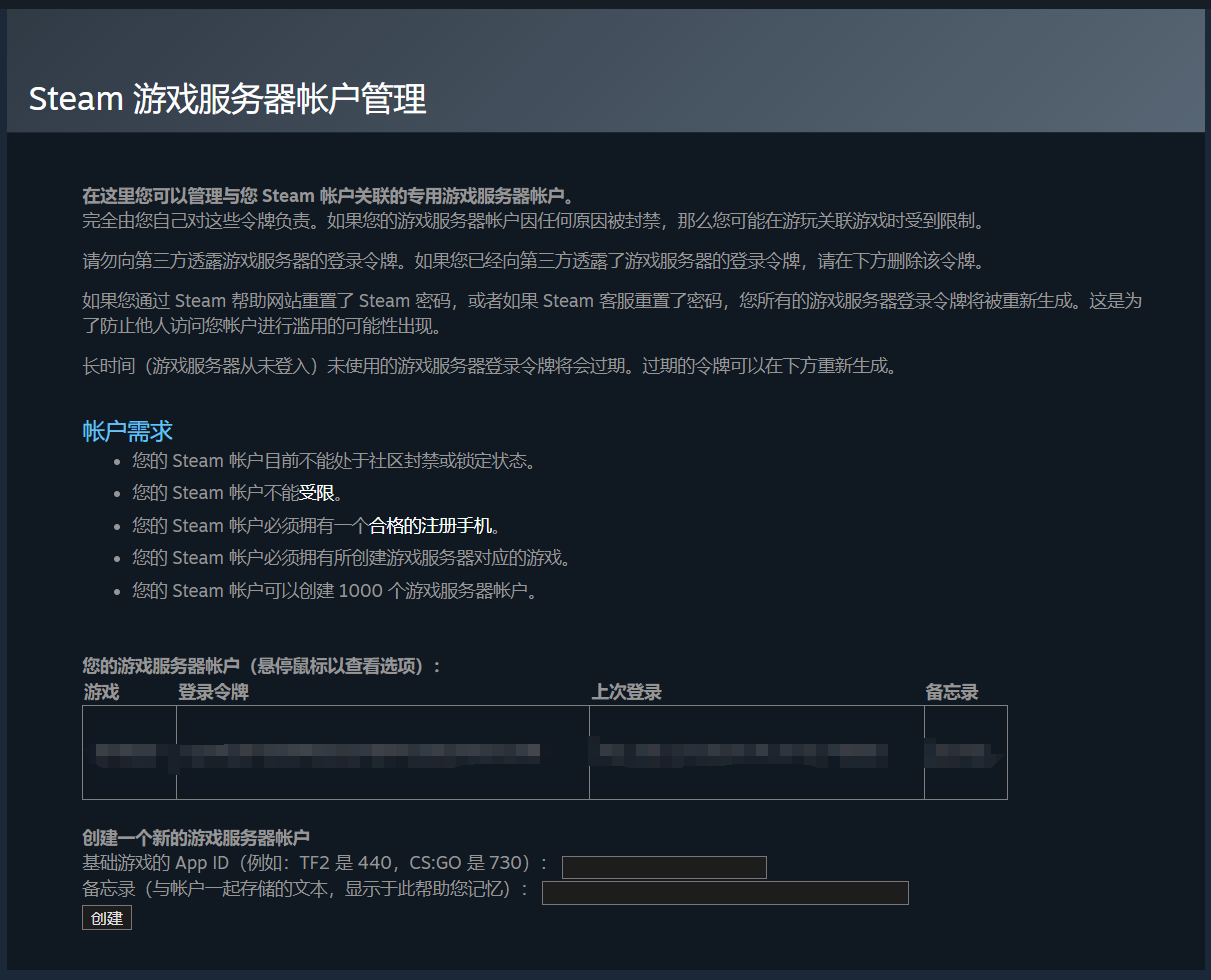
Task: Focus the base game App ID field
Action: click(664, 867)
